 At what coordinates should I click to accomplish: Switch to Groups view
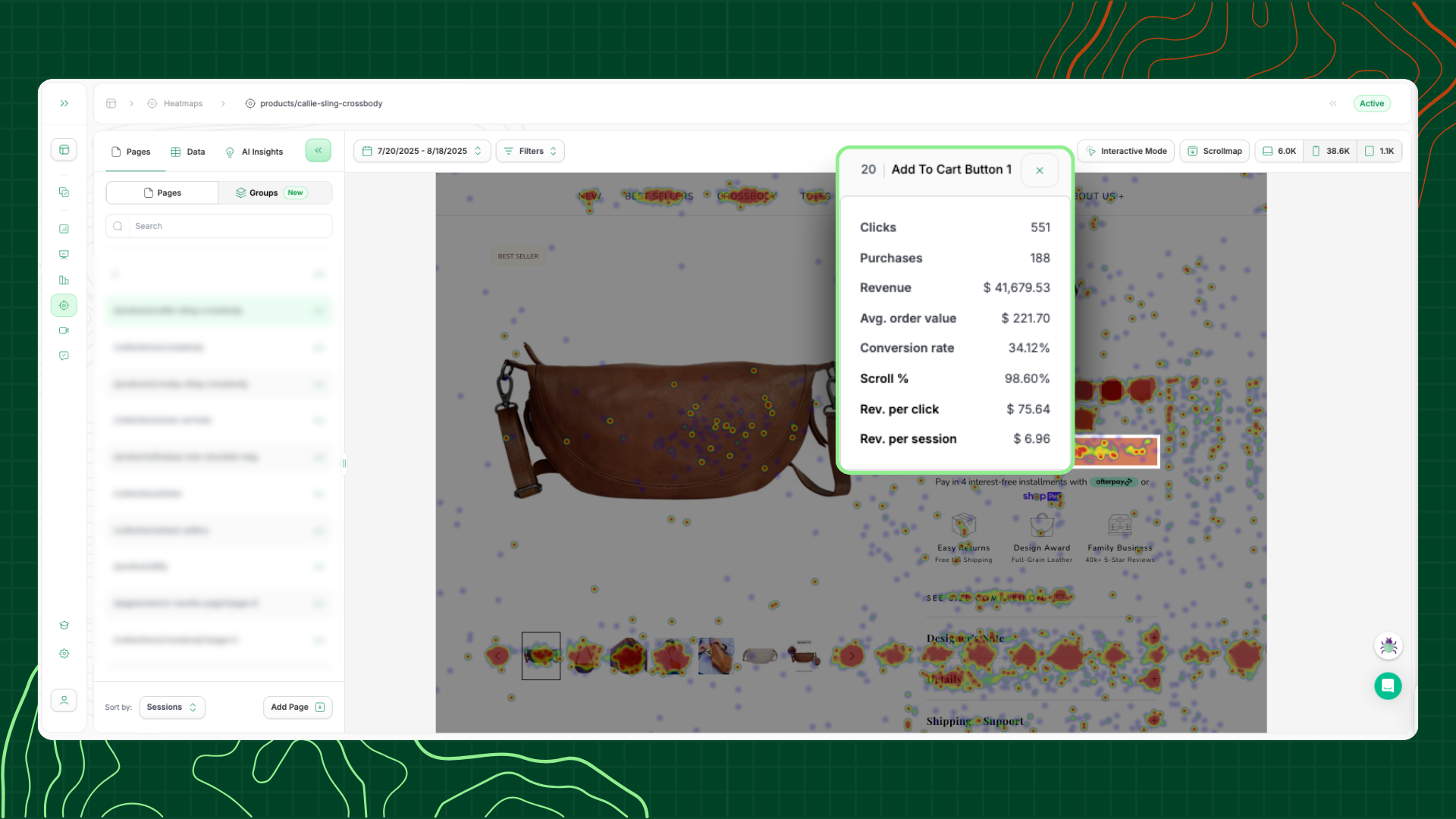tap(275, 193)
